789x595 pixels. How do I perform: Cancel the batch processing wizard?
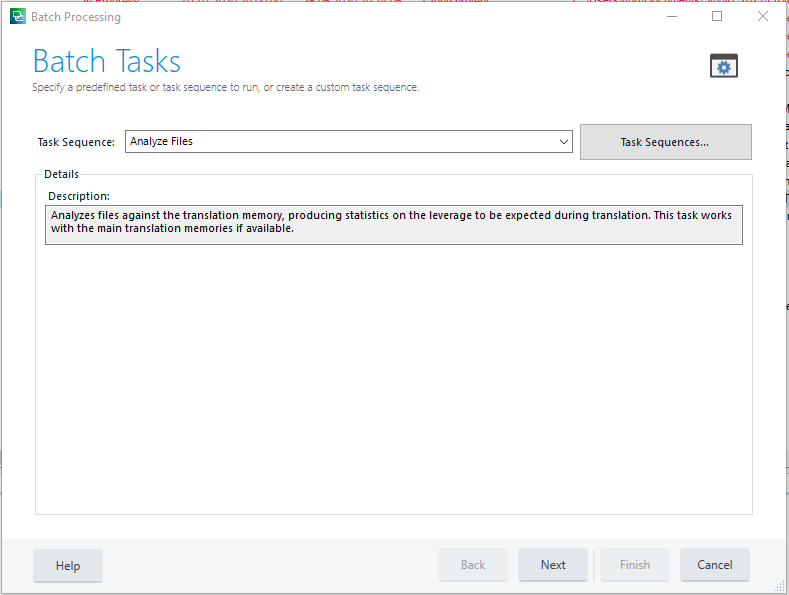coord(715,565)
